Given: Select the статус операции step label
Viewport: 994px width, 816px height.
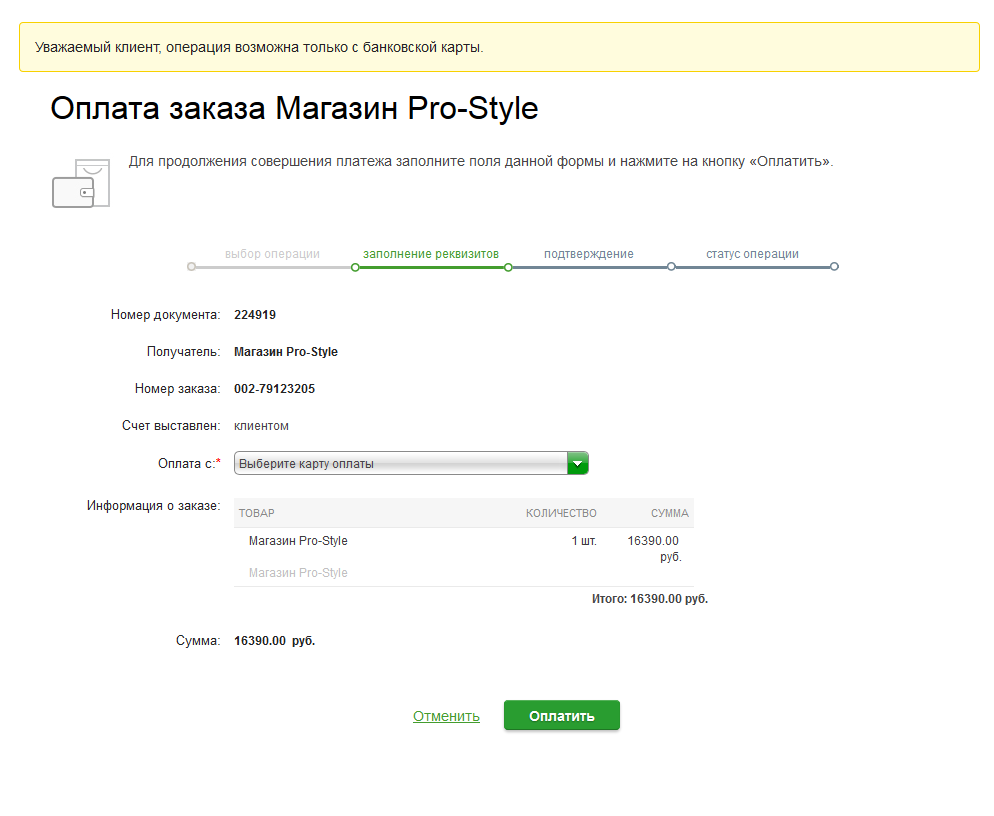Looking at the screenshot, I should 752,254.
